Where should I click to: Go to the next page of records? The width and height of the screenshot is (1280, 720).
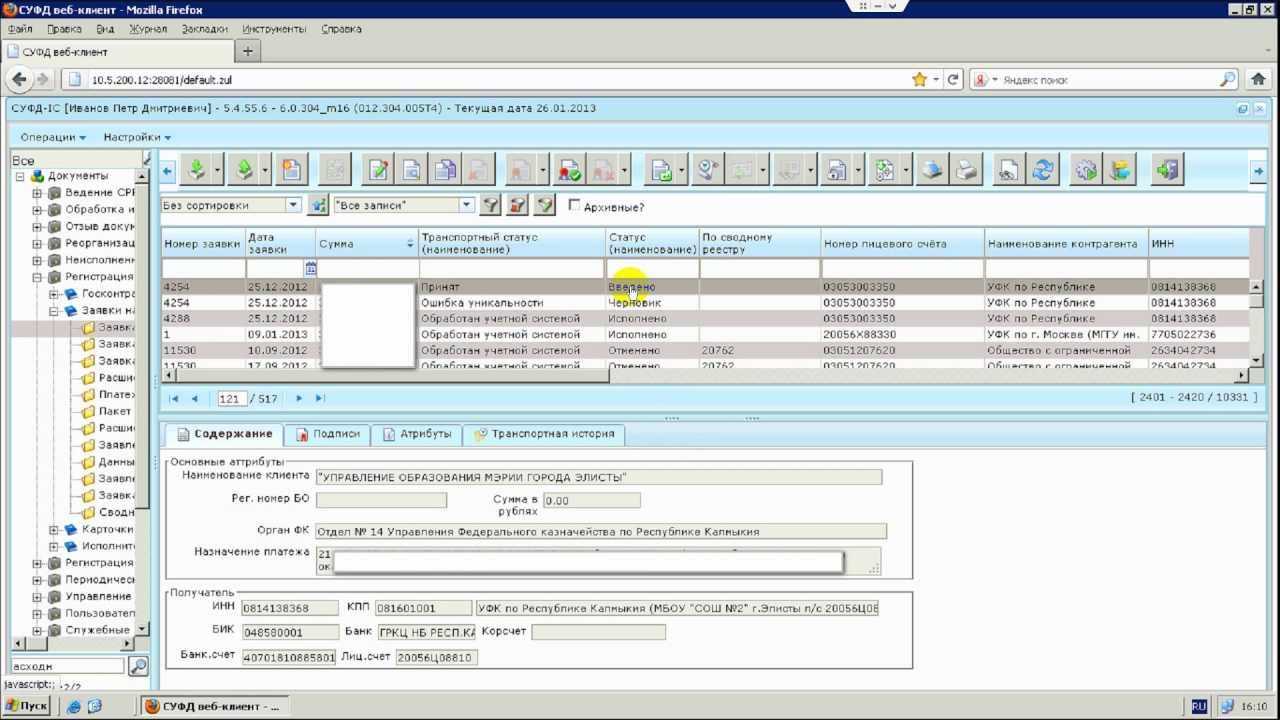coord(298,398)
